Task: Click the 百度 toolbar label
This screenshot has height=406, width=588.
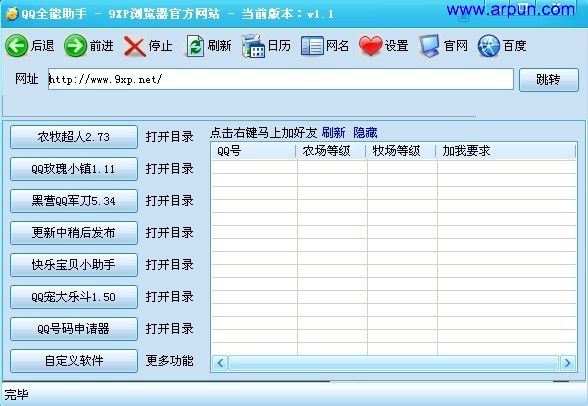Action: 514,46
